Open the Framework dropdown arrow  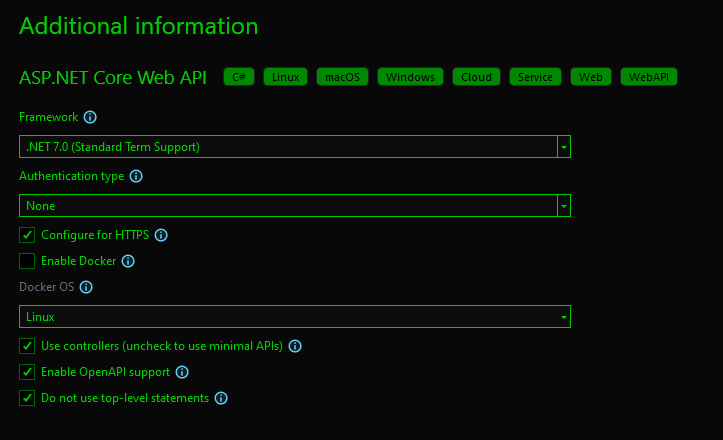point(564,147)
